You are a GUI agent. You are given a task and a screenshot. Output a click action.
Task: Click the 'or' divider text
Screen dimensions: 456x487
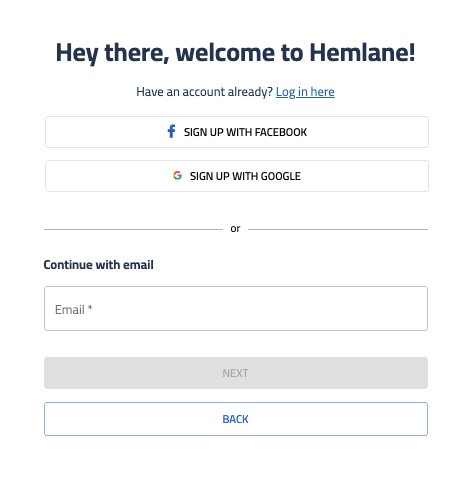pos(235,229)
